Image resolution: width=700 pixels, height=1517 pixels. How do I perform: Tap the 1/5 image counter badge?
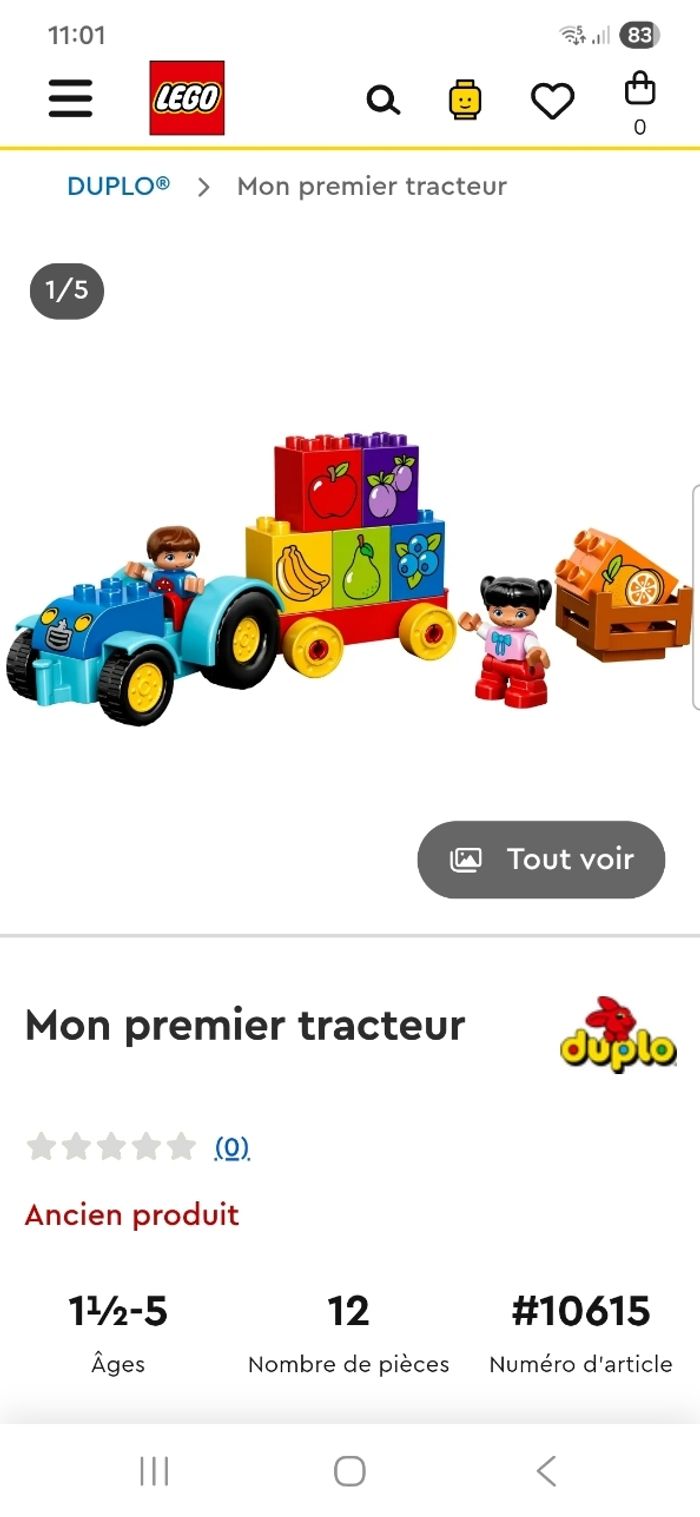(67, 291)
